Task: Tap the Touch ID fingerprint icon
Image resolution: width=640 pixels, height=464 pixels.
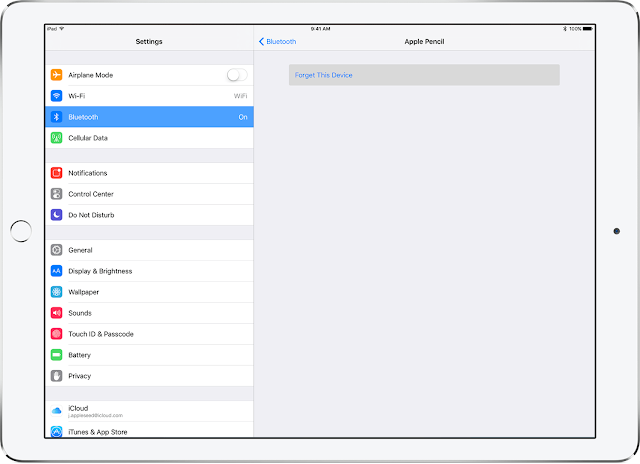Action: [x=56, y=334]
